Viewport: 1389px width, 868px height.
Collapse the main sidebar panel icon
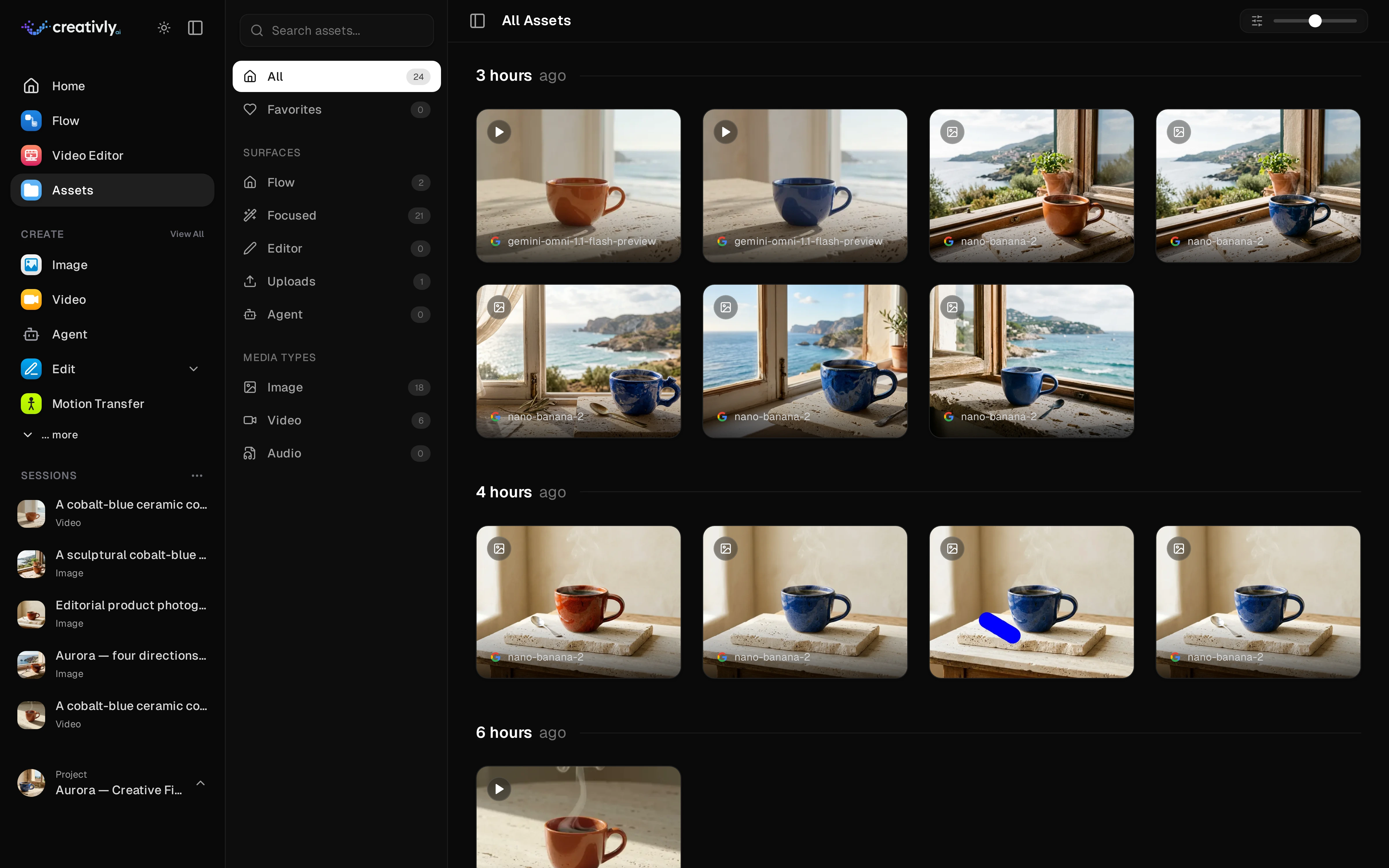tap(195, 27)
